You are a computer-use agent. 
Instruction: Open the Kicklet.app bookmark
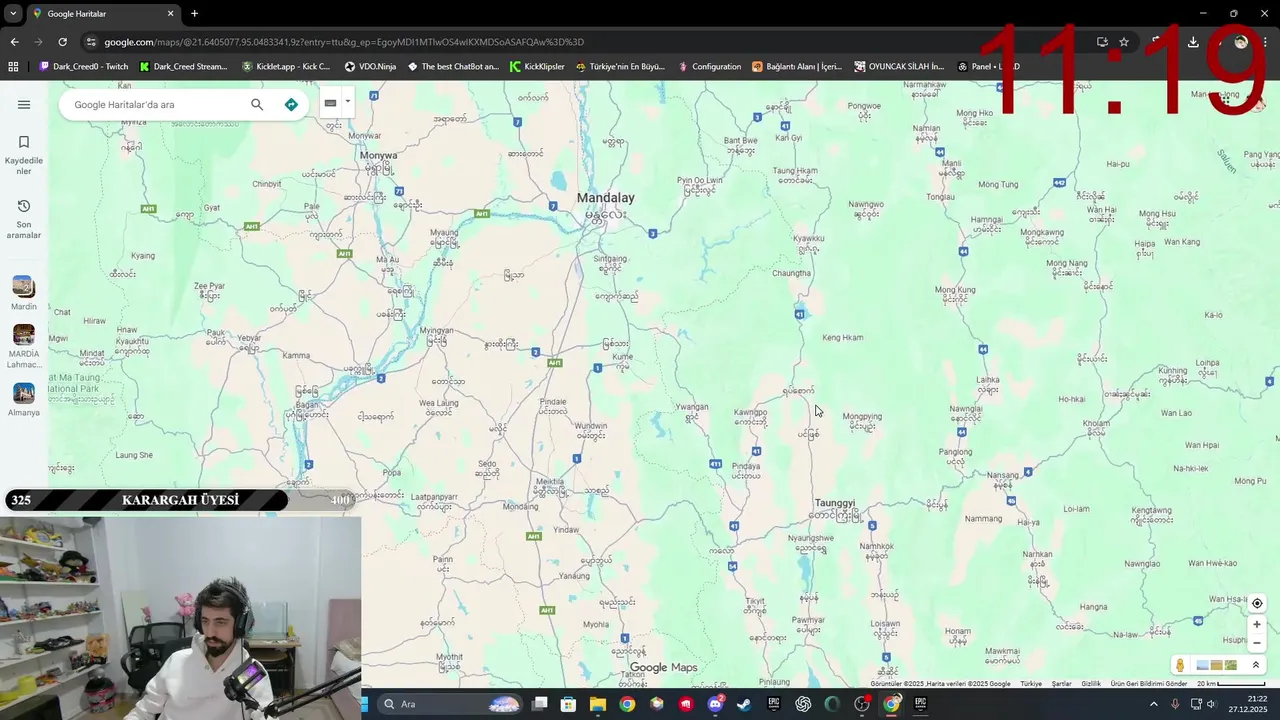pos(286,67)
